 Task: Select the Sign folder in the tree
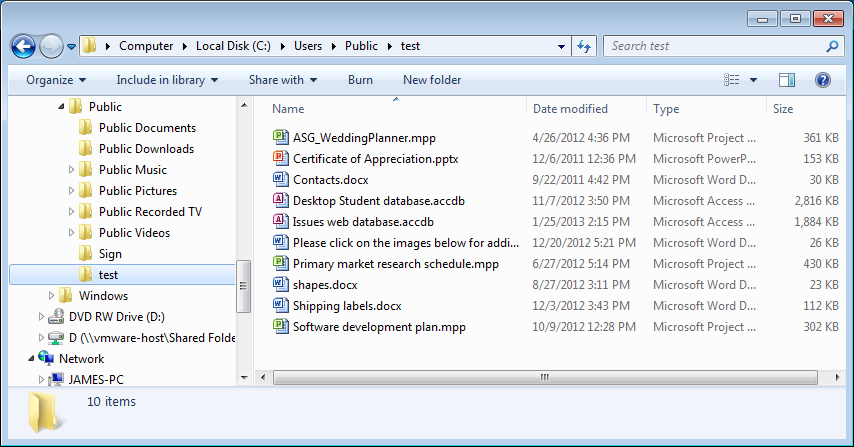pyautogui.click(x=110, y=254)
